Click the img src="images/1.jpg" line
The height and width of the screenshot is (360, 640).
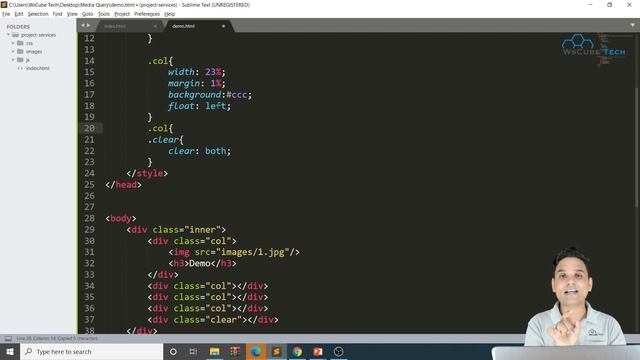(234, 252)
